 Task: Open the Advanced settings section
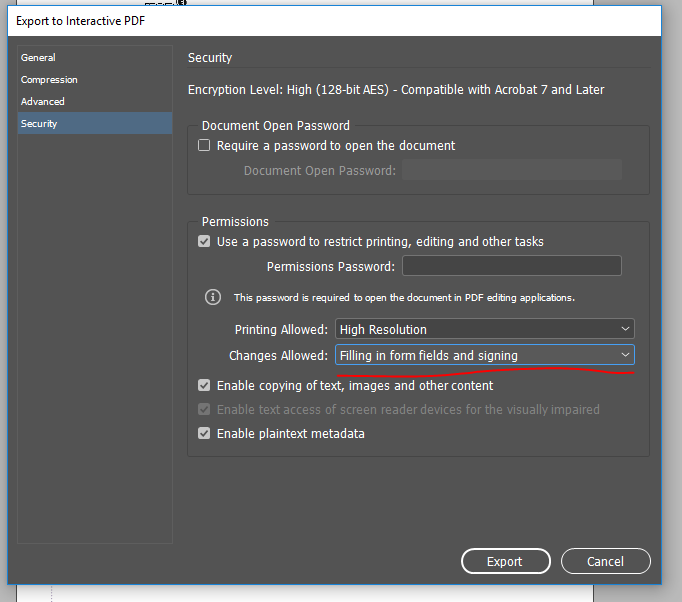coord(43,102)
